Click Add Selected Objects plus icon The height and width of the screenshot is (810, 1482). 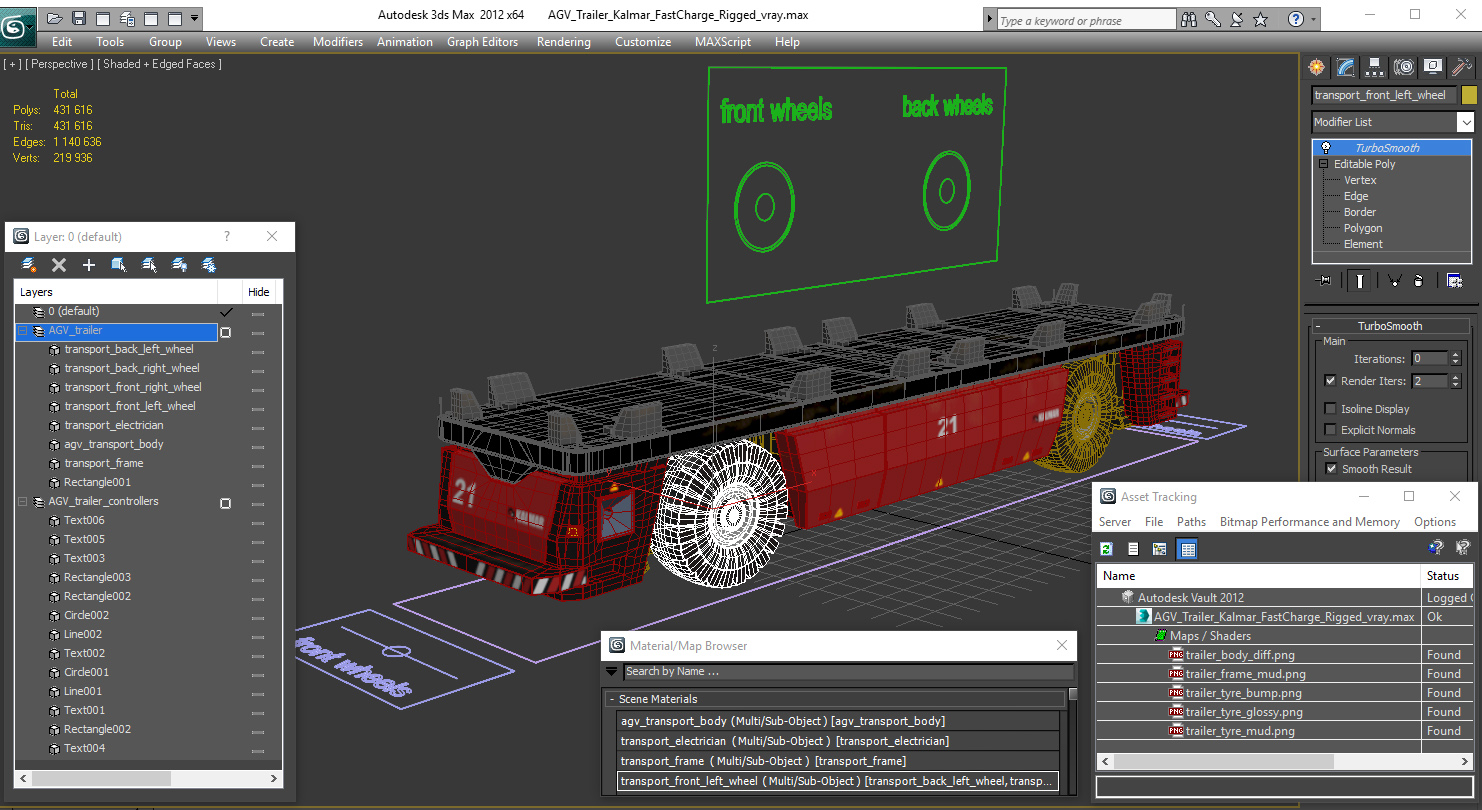click(x=89, y=265)
